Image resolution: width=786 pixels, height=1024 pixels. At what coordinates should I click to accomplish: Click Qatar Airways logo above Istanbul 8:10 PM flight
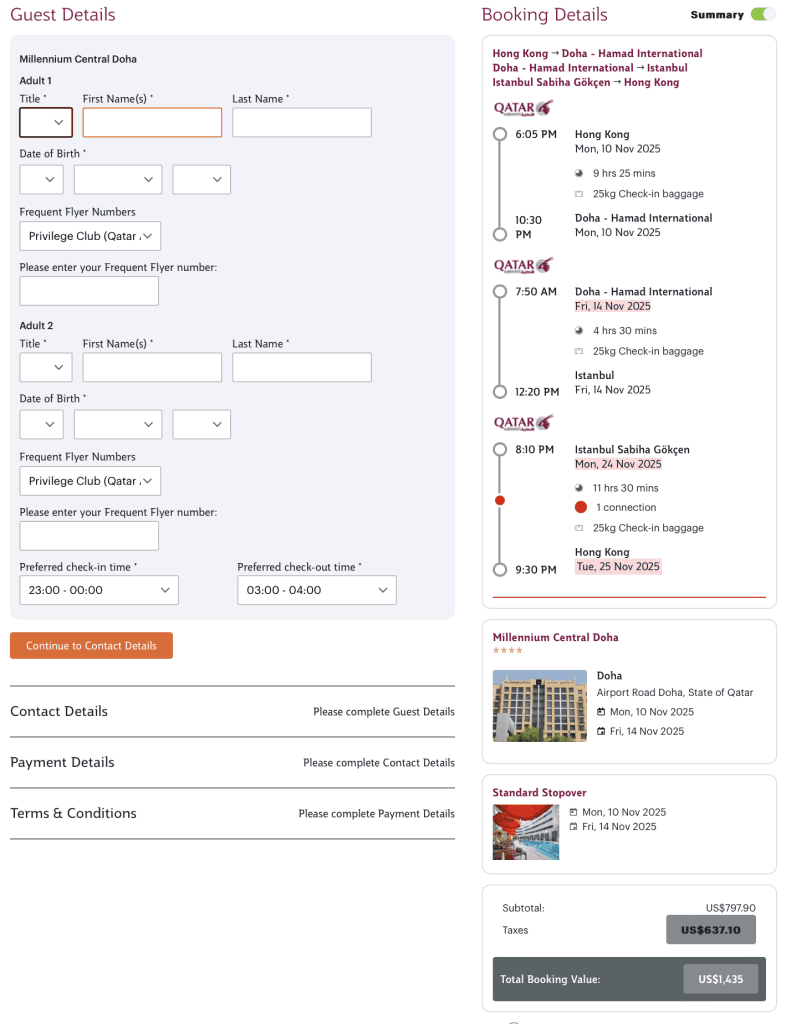pos(523,422)
